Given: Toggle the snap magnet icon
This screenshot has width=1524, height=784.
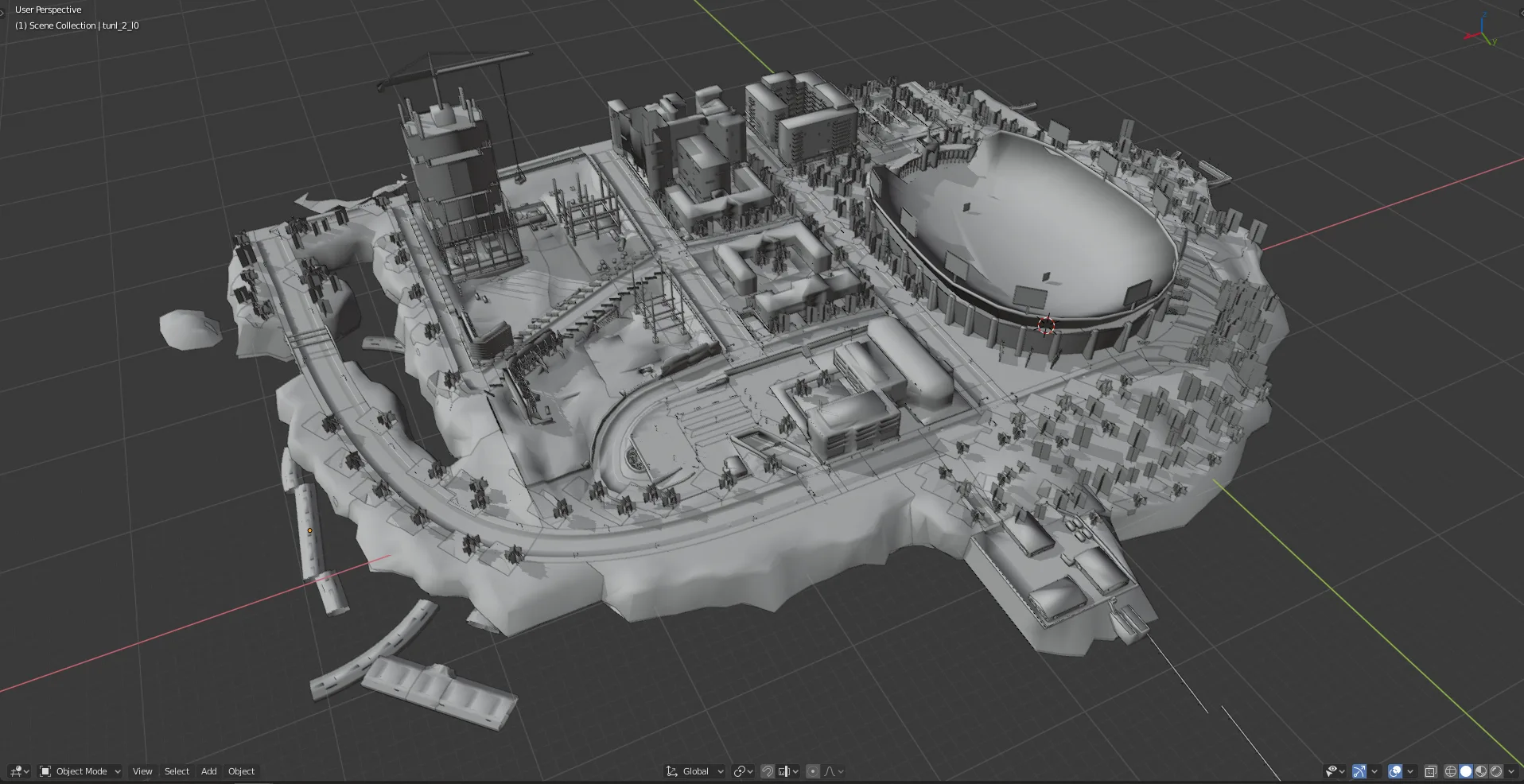Looking at the screenshot, I should click(x=768, y=771).
